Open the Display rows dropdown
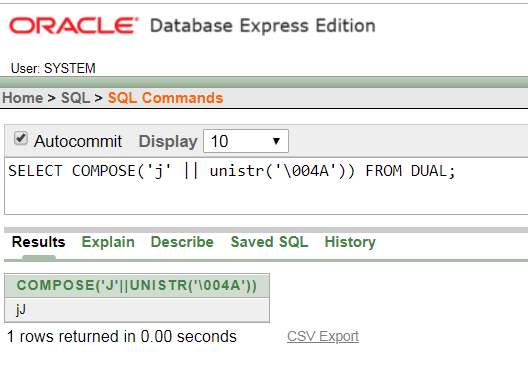528x375 pixels. (x=246, y=141)
